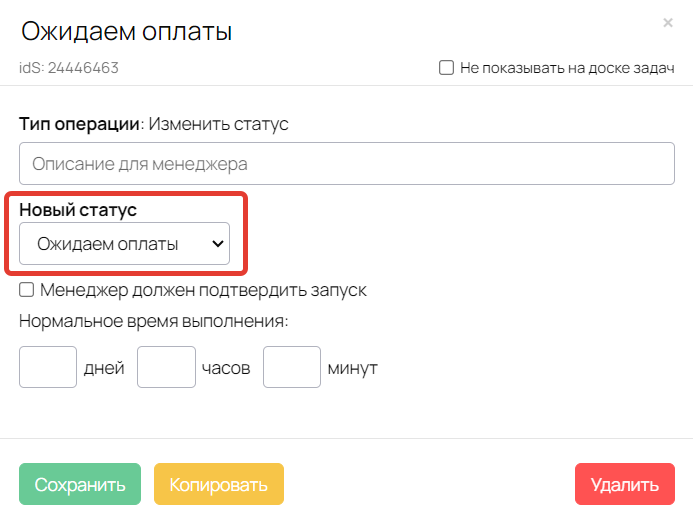This screenshot has height=523, width=693.
Task: Click the yellow 'Копировать' button
Action: (219, 484)
